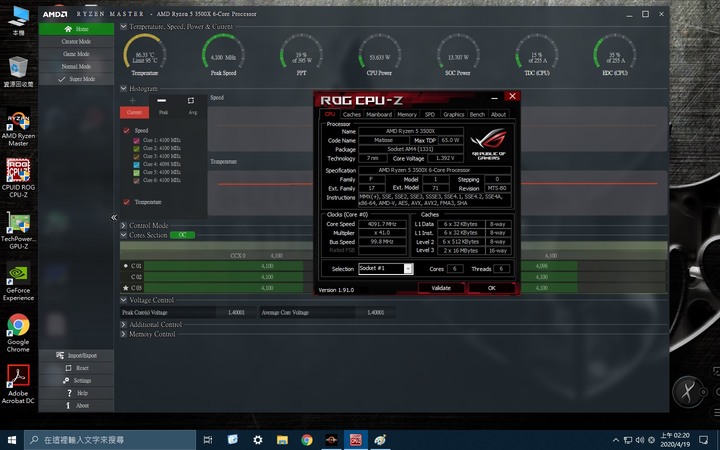
Task: Click the star marker beside core C03
Action: coord(125,288)
